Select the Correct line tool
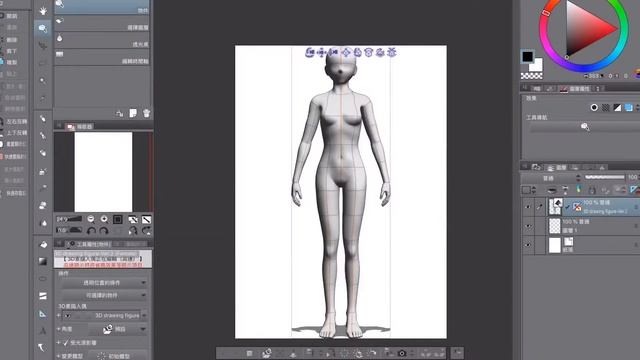The width and height of the screenshot is (640, 360). coord(43,348)
